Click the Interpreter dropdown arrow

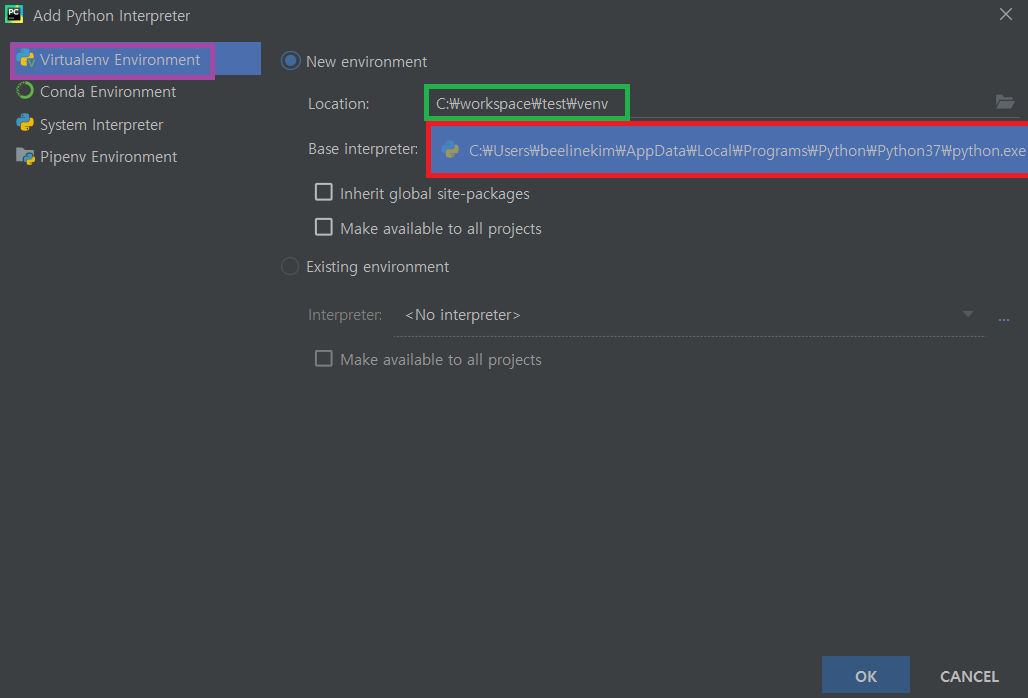coord(967,314)
